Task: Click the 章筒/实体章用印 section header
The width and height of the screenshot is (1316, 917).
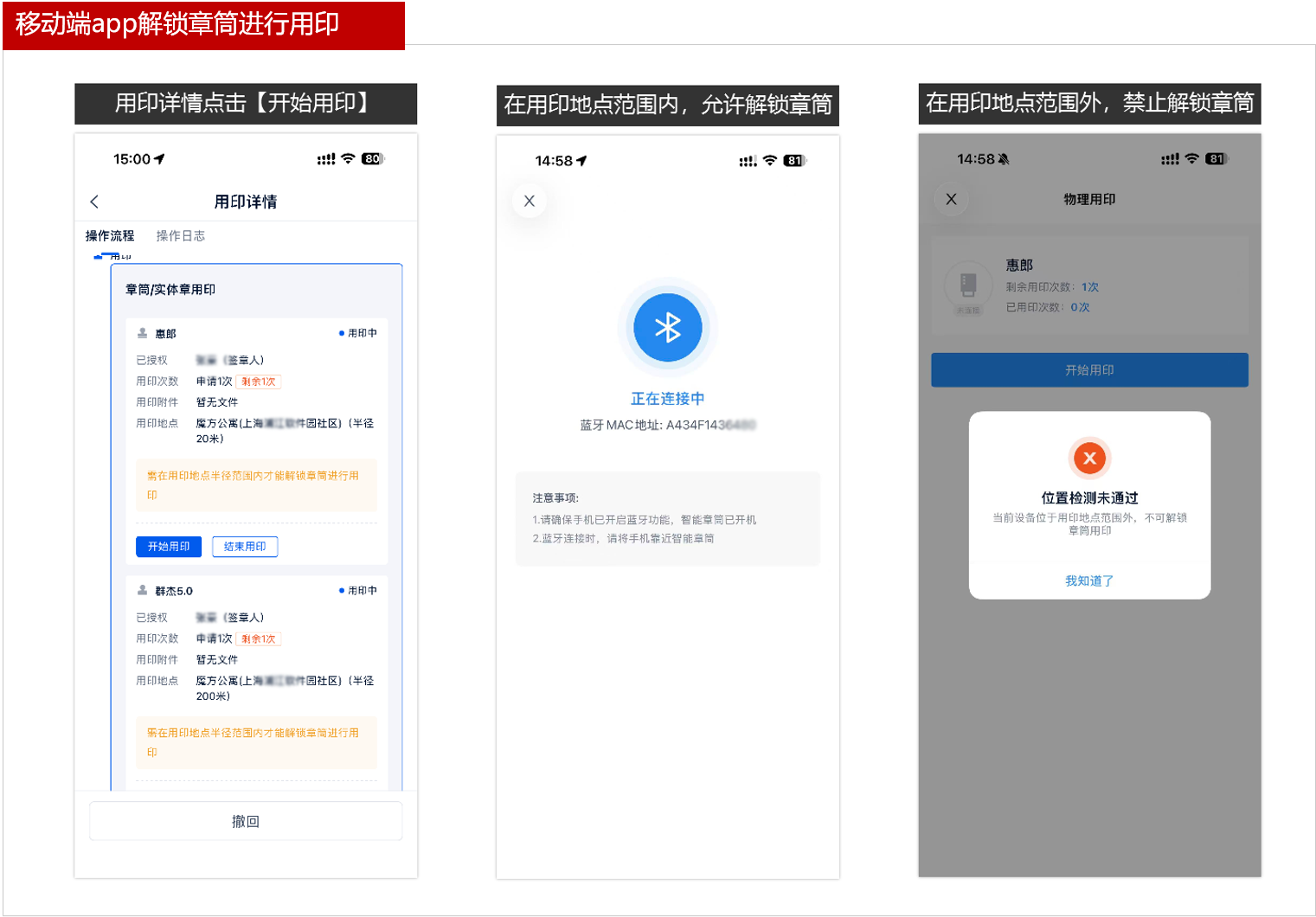Action: [x=170, y=290]
